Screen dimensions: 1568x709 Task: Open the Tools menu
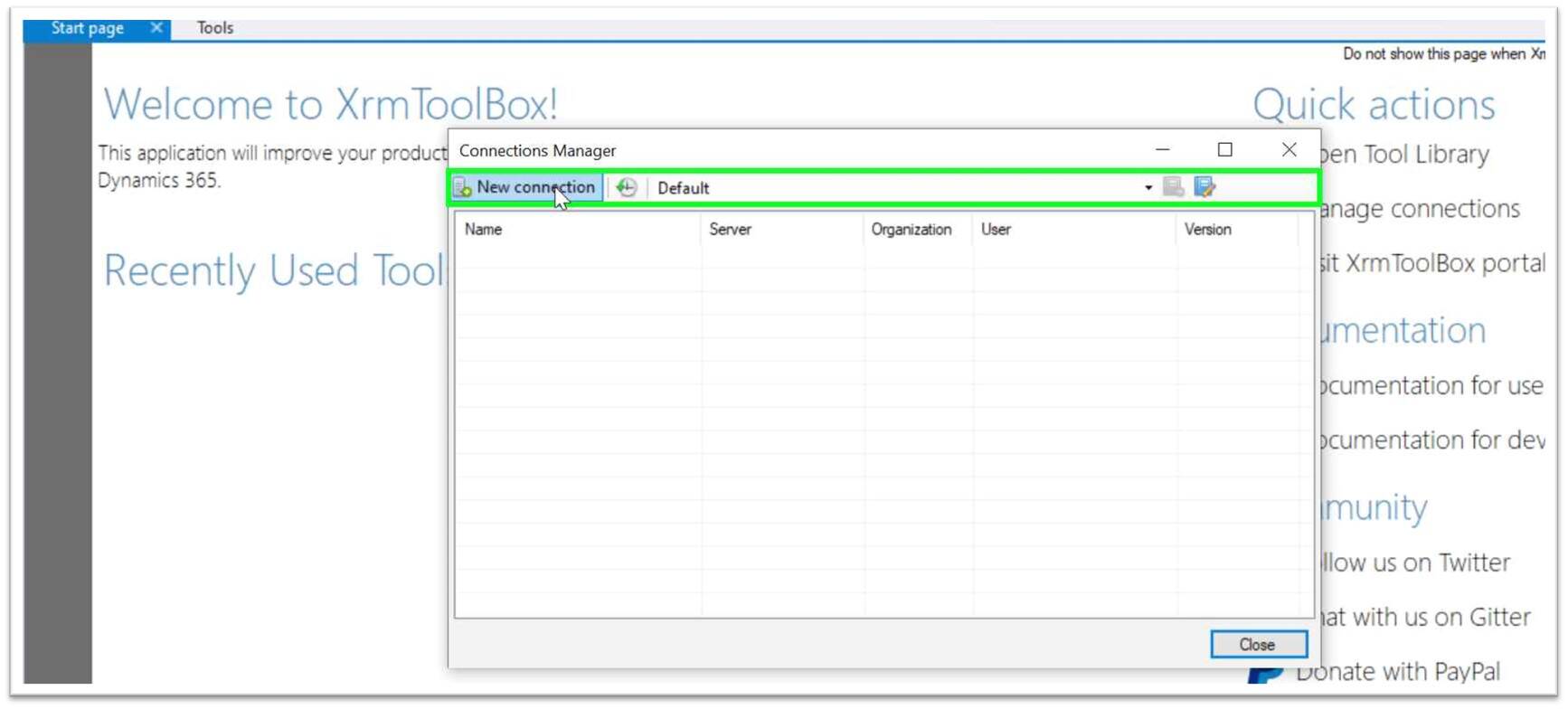coord(215,28)
